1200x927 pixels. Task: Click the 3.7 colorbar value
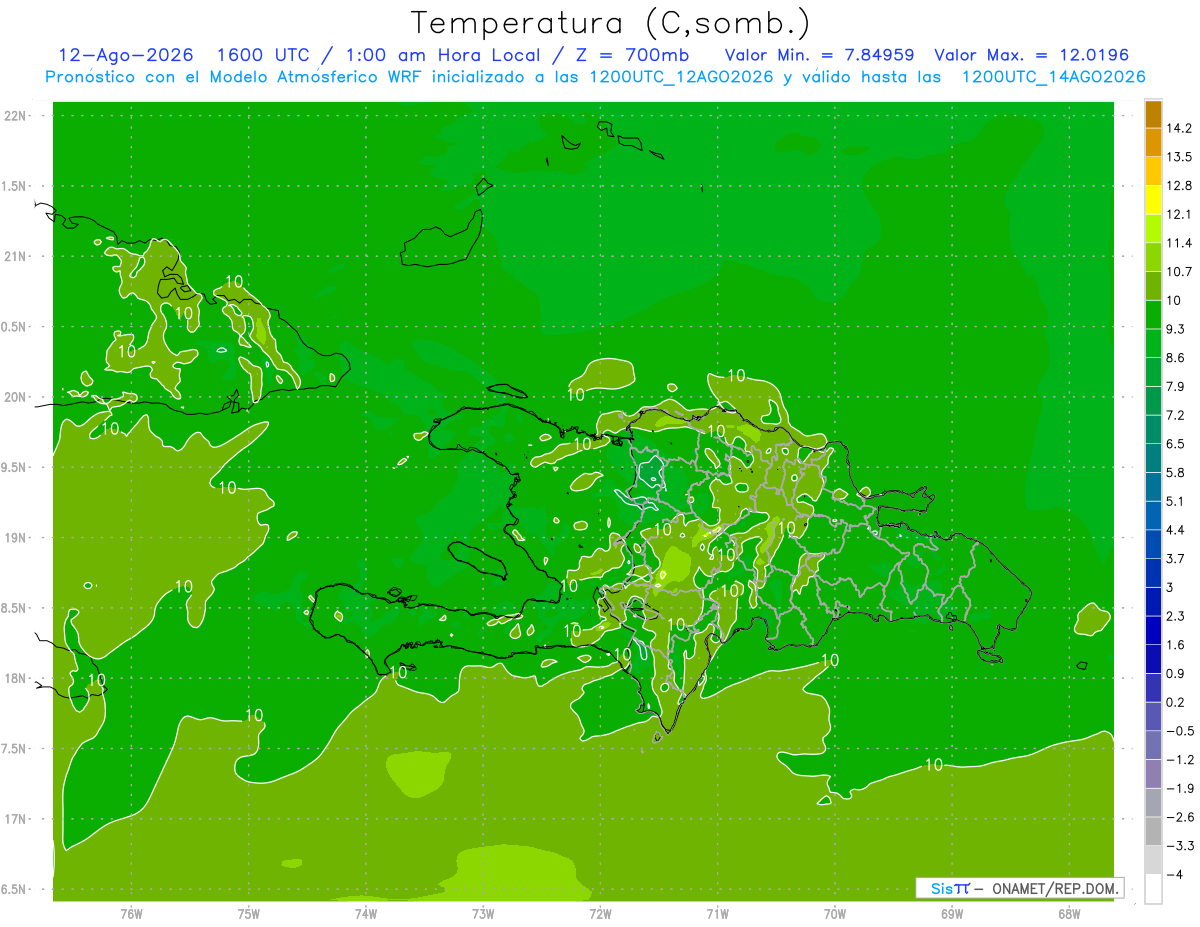1176,559
